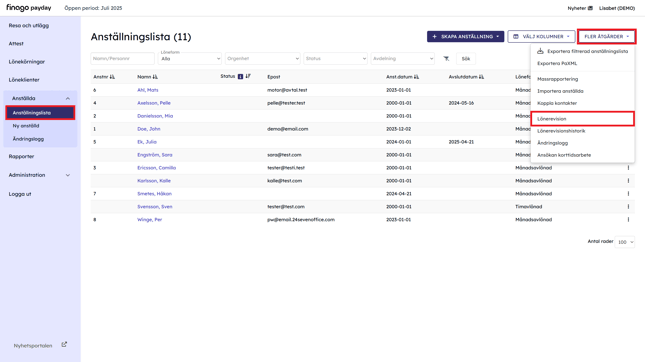The image size is (645, 362).
Task: Open Ny anställd in sidebar
Action: tap(26, 126)
